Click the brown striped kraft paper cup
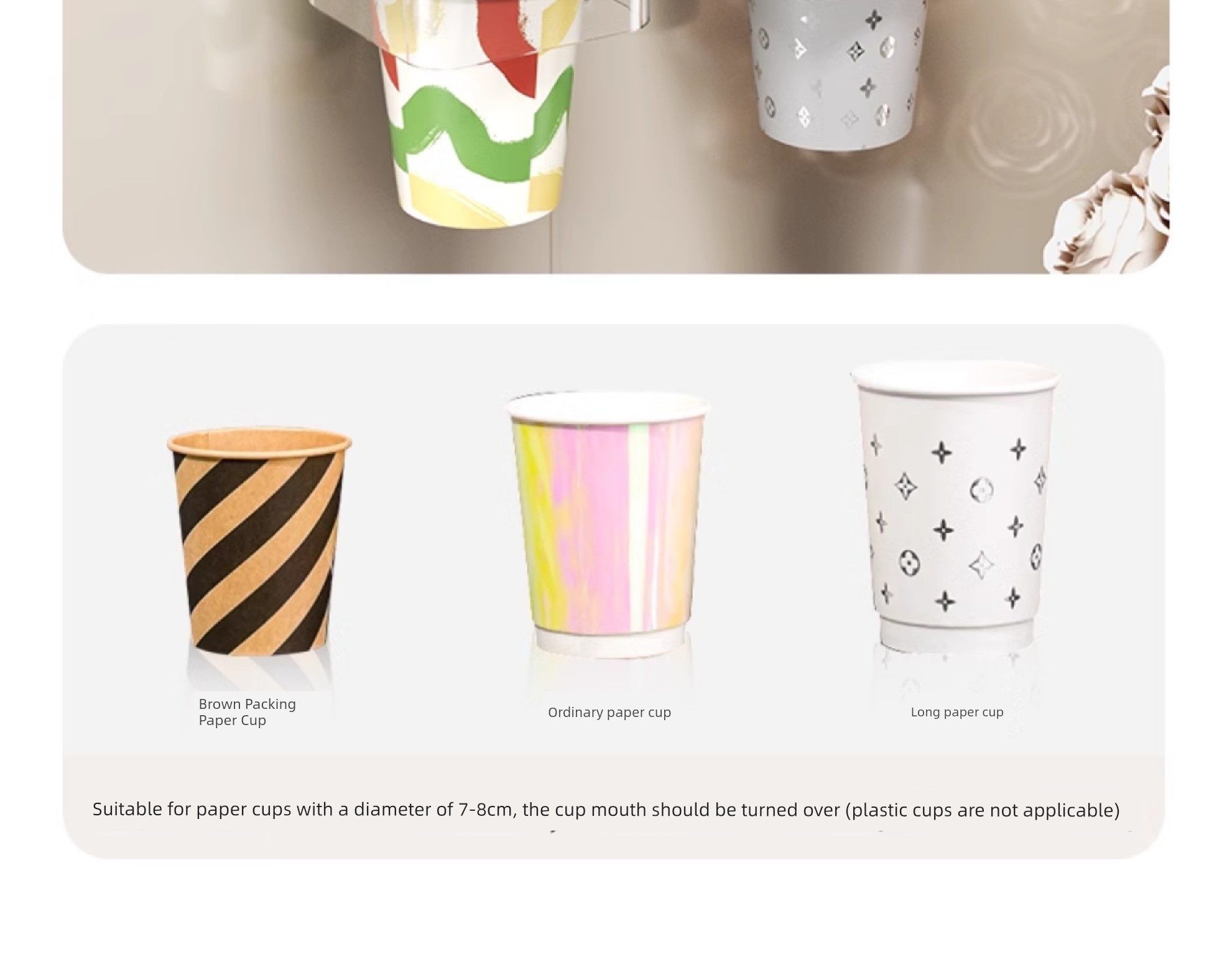Viewport: 1232px width, 962px height. [259, 541]
